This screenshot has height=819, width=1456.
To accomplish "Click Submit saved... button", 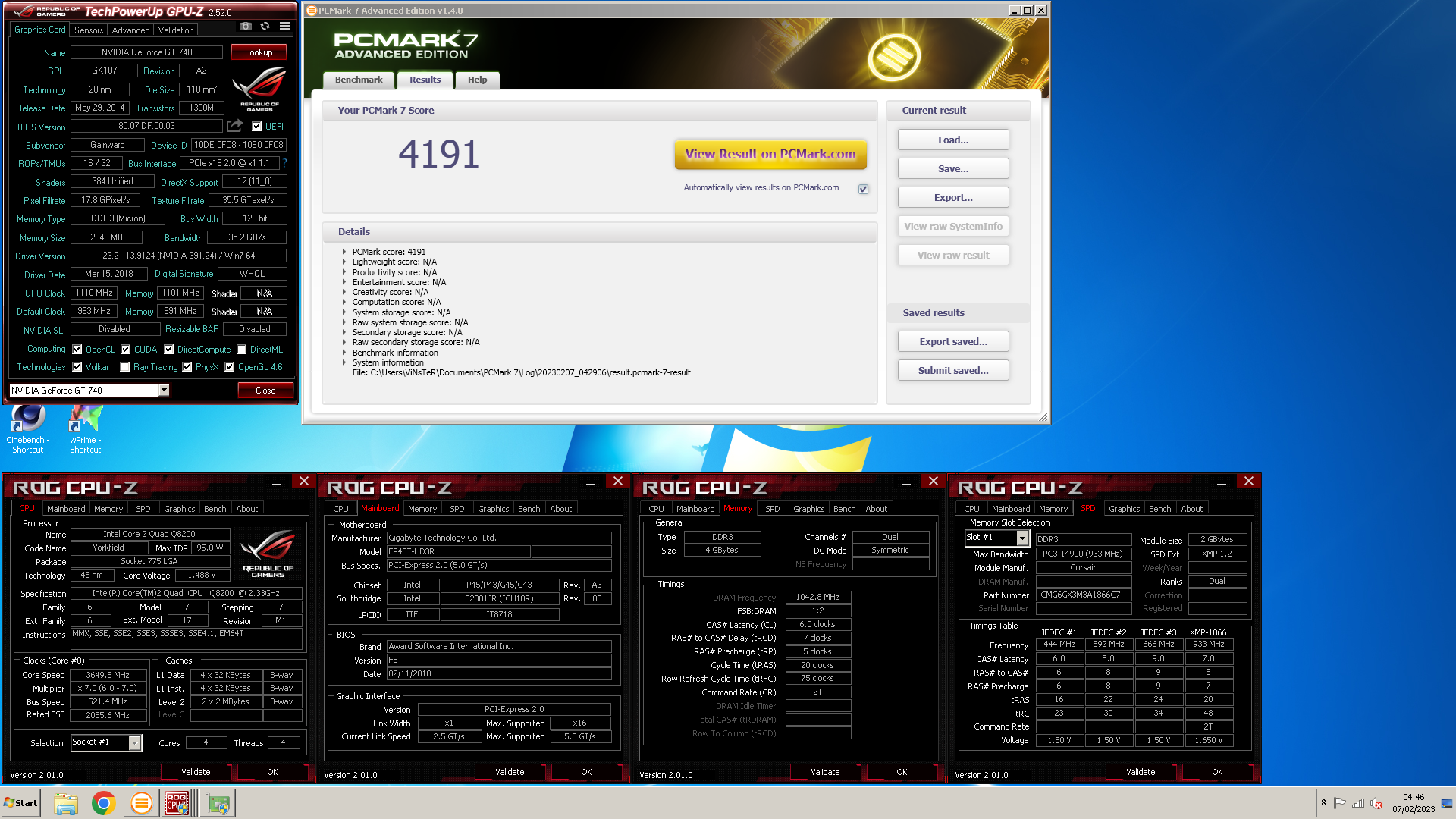I will pos(953,370).
